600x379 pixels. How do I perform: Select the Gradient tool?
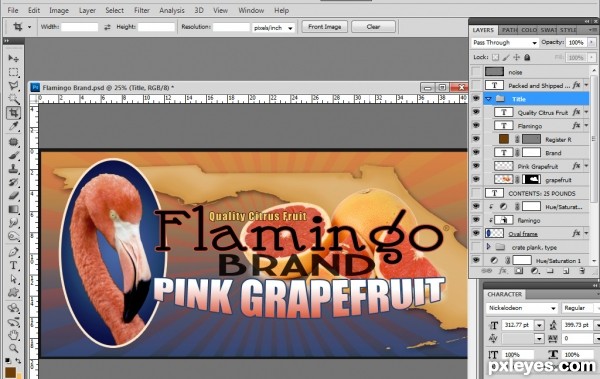(13, 209)
